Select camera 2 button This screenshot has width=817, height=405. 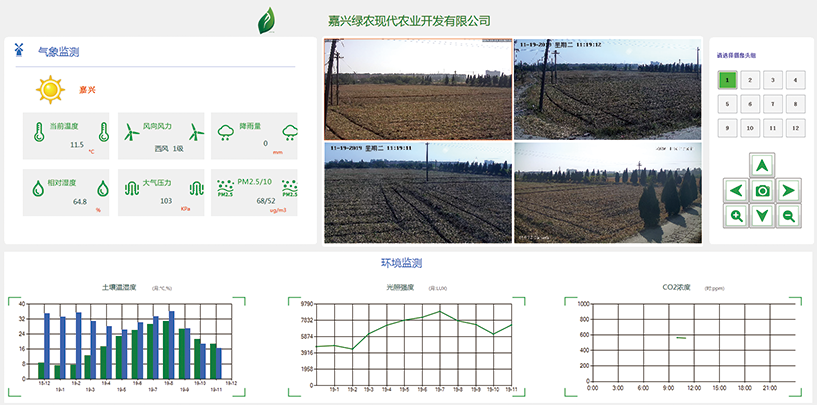click(x=750, y=80)
